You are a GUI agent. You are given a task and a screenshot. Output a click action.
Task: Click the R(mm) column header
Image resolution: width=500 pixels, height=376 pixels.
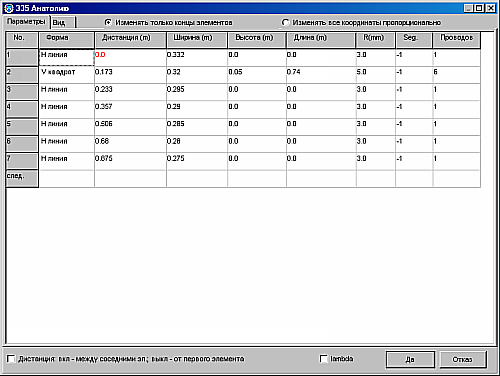tap(376, 40)
